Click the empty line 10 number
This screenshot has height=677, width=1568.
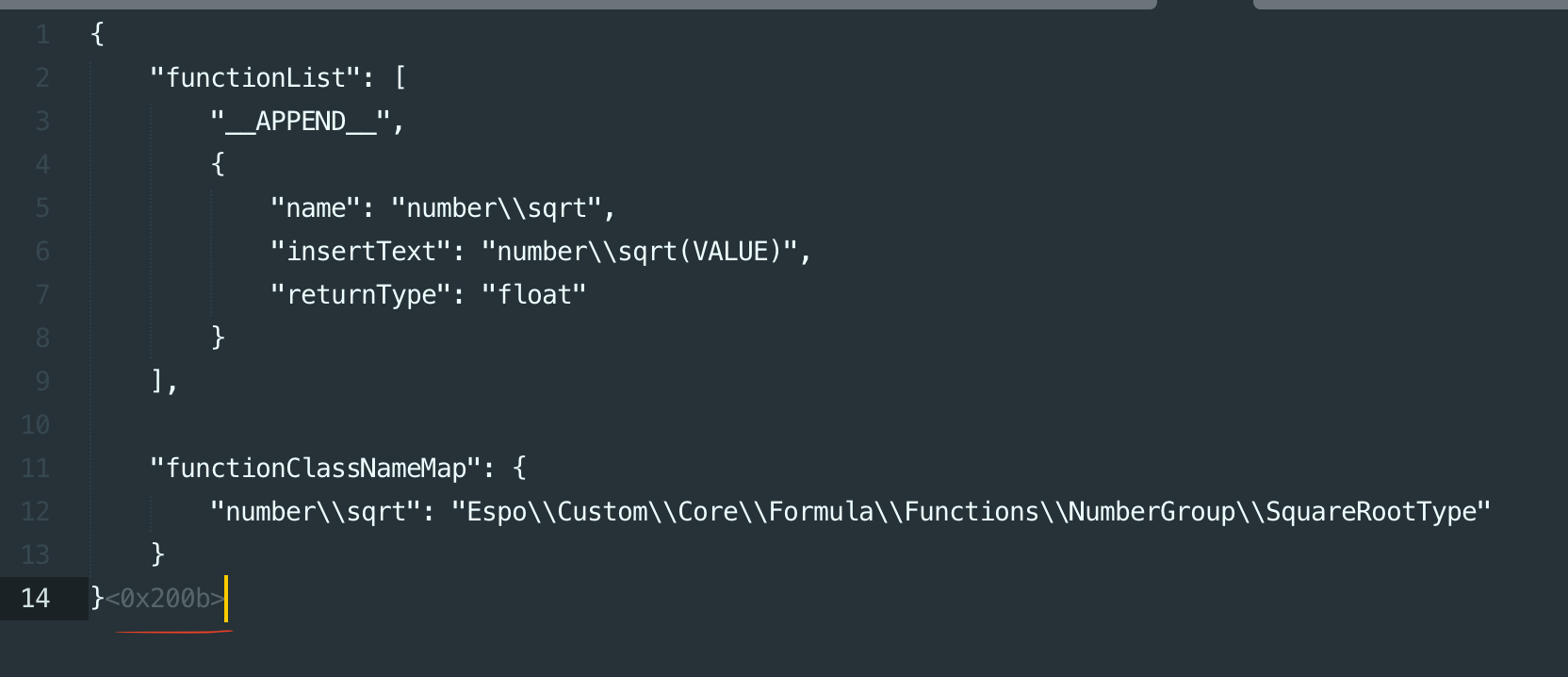(35, 424)
